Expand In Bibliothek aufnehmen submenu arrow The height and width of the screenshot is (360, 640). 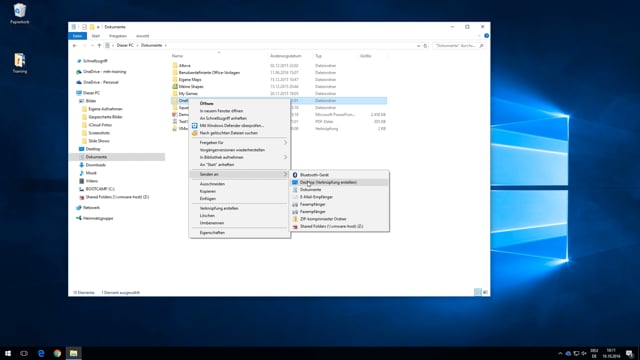pyautogui.click(x=285, y=157)
